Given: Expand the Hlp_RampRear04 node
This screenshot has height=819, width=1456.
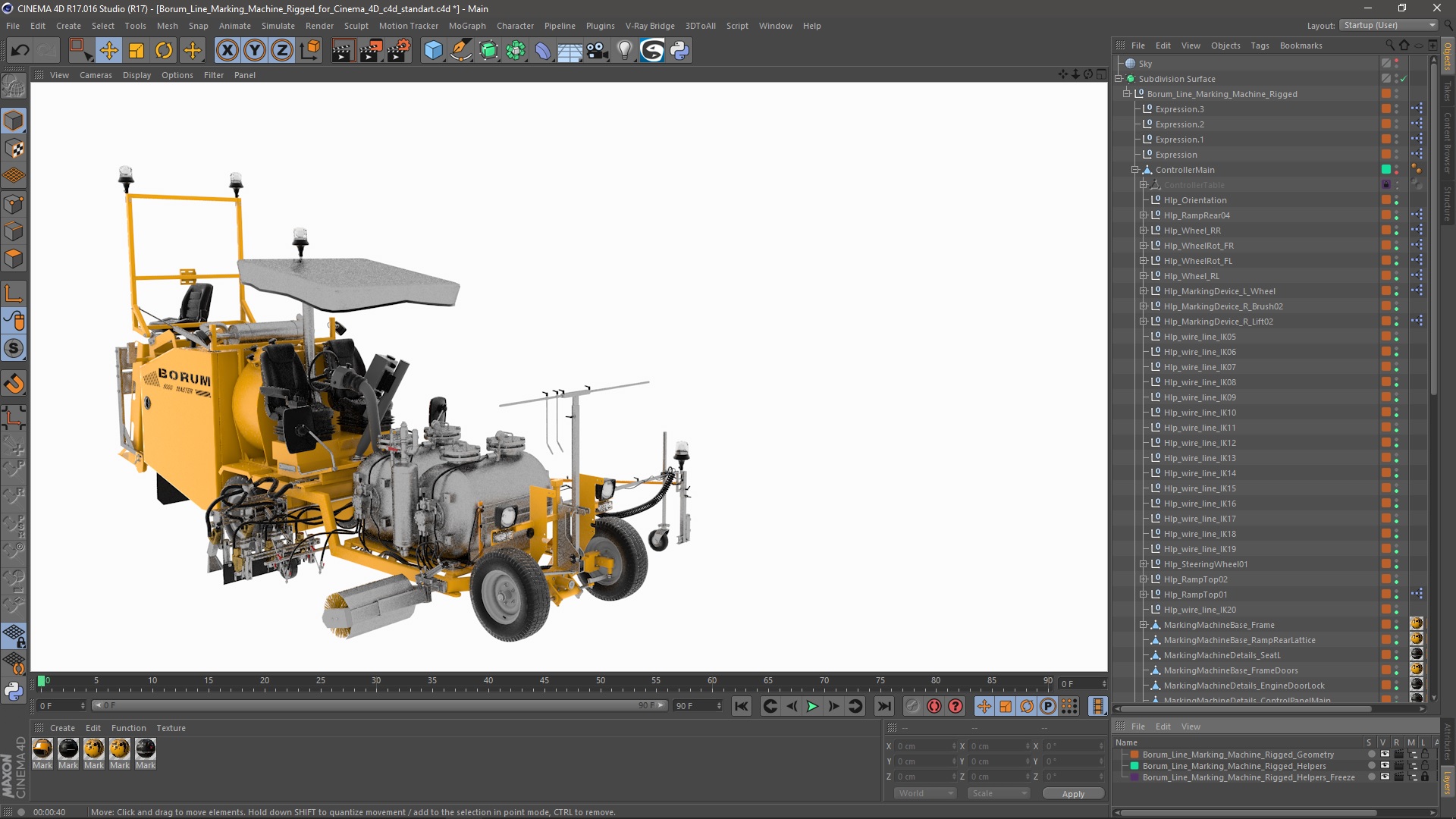Looking at the screenshot, I should point(1144,215).
